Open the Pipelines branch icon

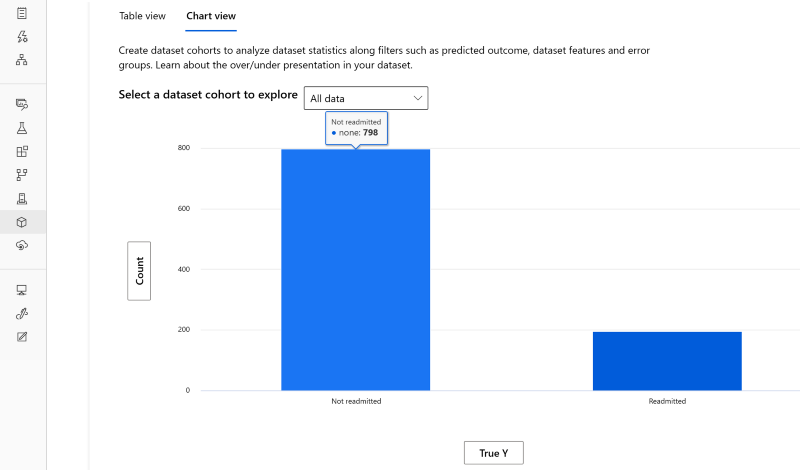21,175
